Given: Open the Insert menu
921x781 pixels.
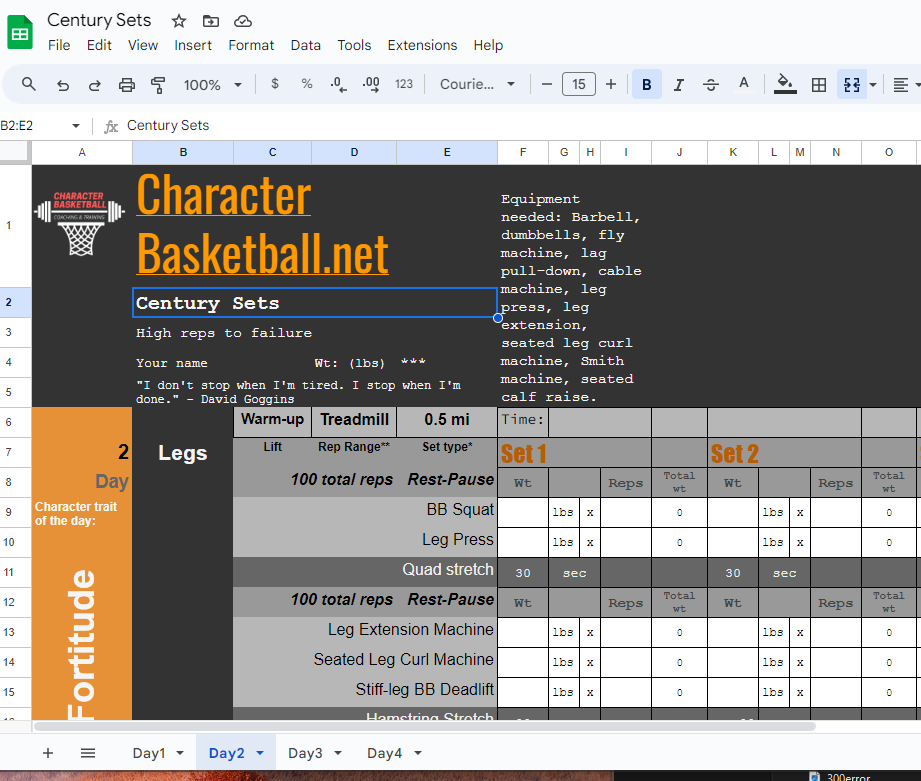Looking at the screenshot, I should (x=193, y=45).
